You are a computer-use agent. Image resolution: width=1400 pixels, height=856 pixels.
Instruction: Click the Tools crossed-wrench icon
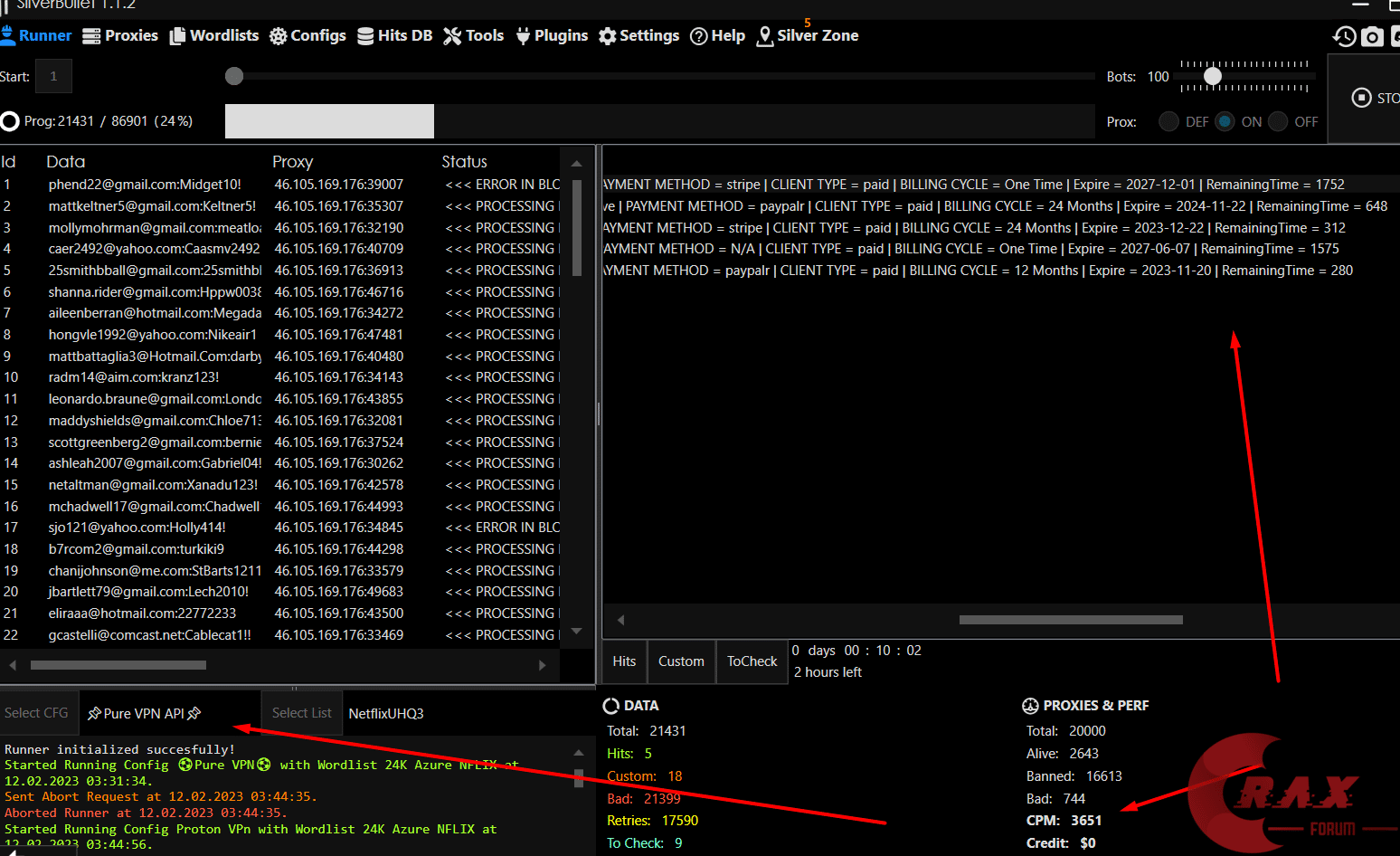click(x=452, y=36)
